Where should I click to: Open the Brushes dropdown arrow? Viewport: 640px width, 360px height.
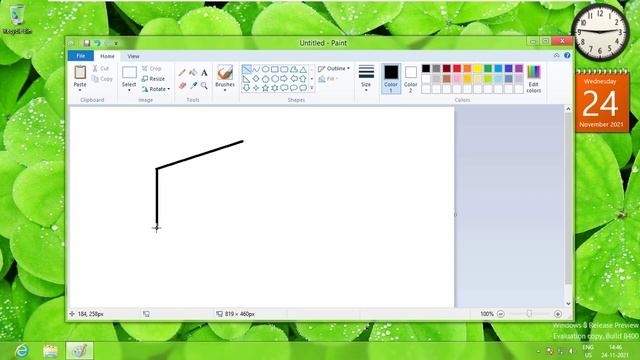[225, 90]
